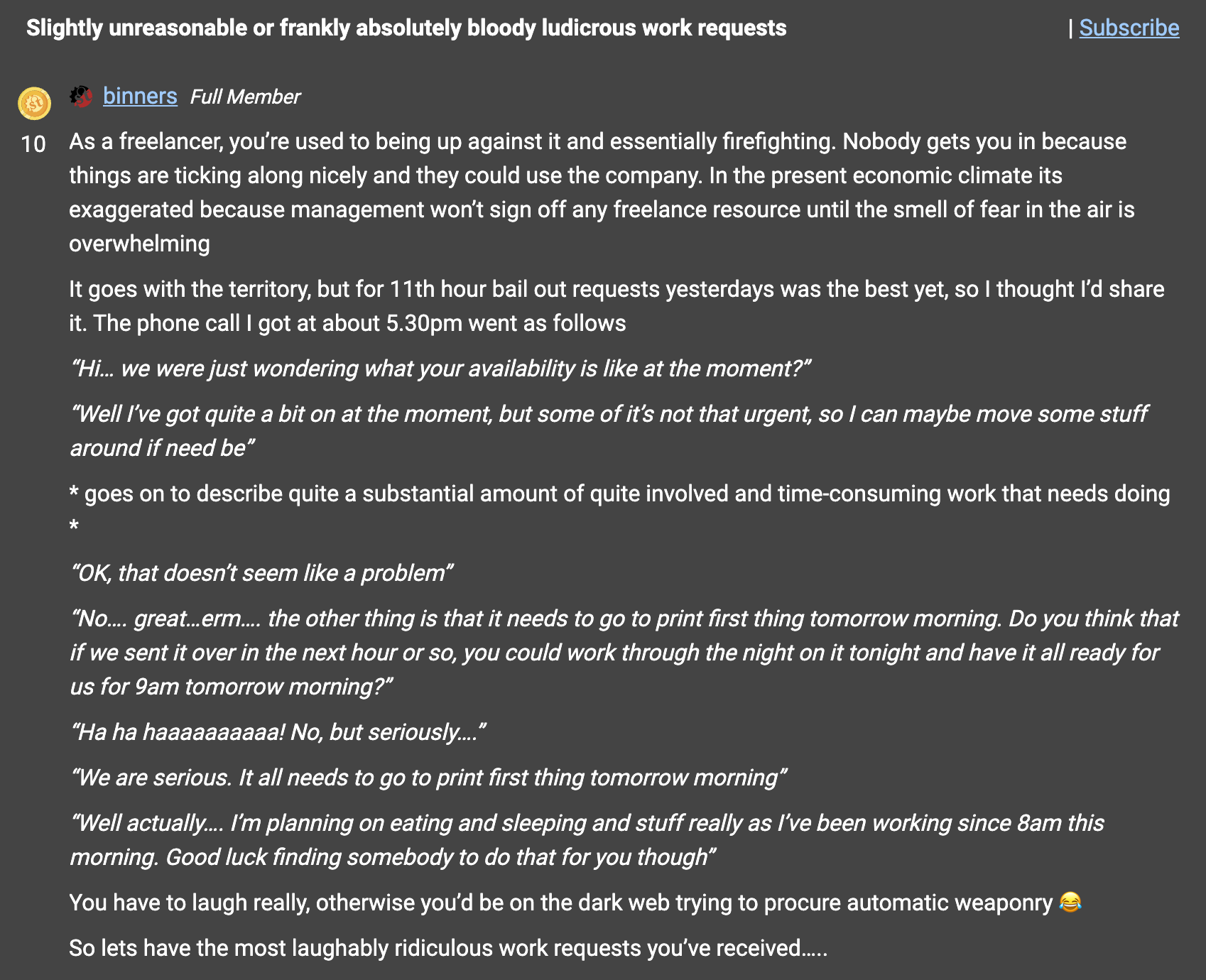The image size is (1206, 980).
Task: Click the closing line "So lets have"
Action: pyautogui.click(x=448, y=948)
